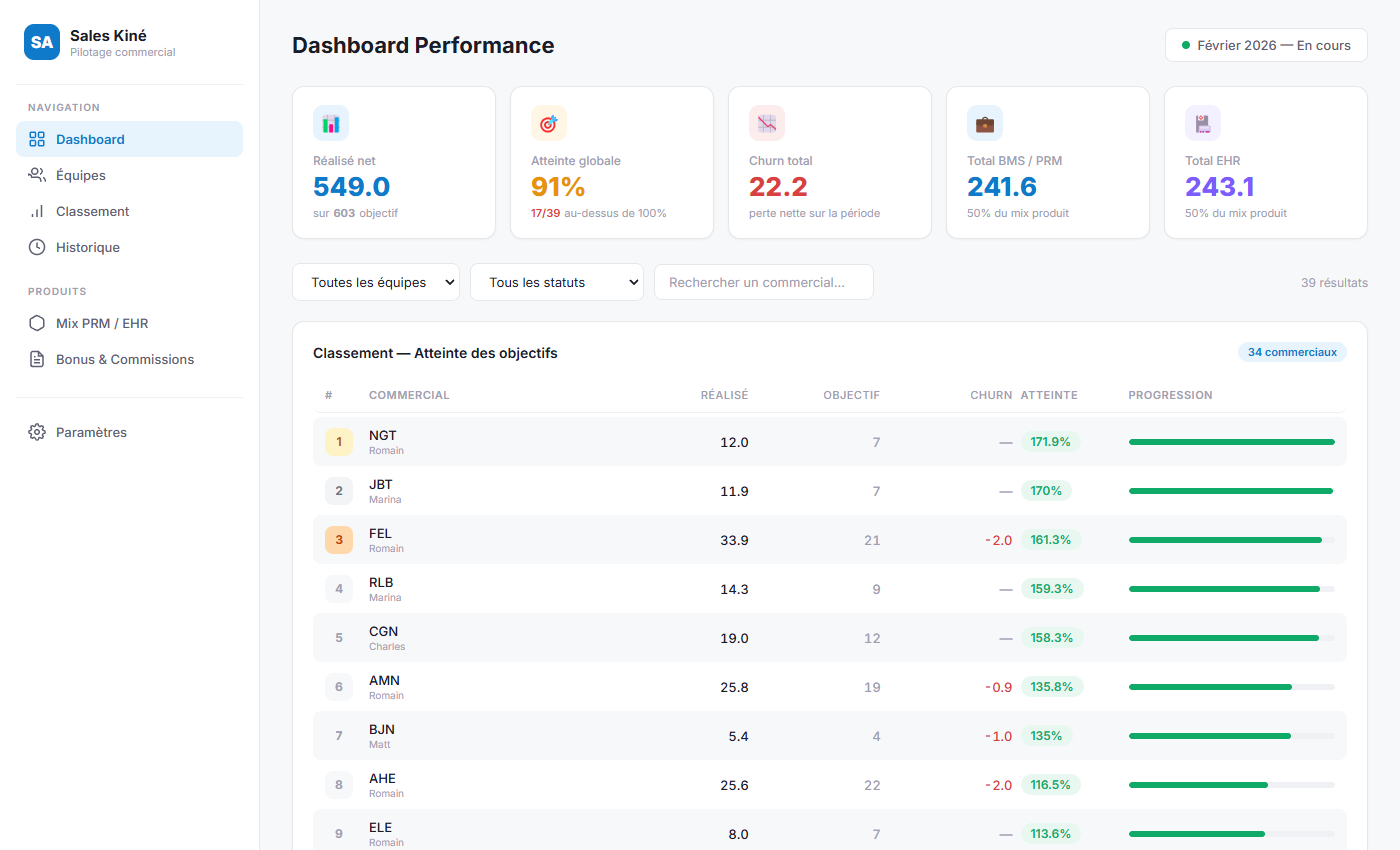
Task: Click the declining chart icon on Churn total card
Action: coord(766,122)
